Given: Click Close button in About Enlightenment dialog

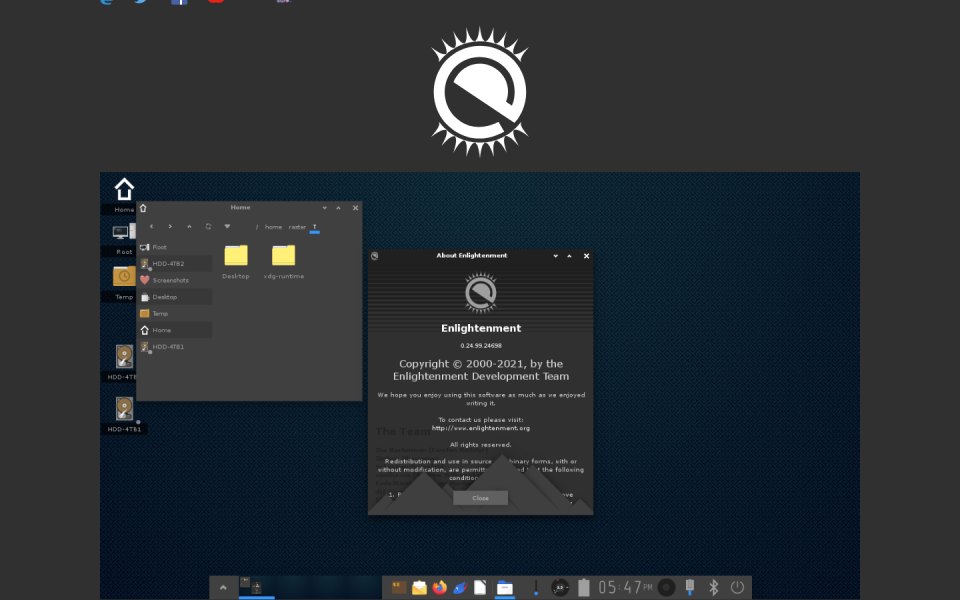Looking at the screenshot, I should click(x=481, y=498).
